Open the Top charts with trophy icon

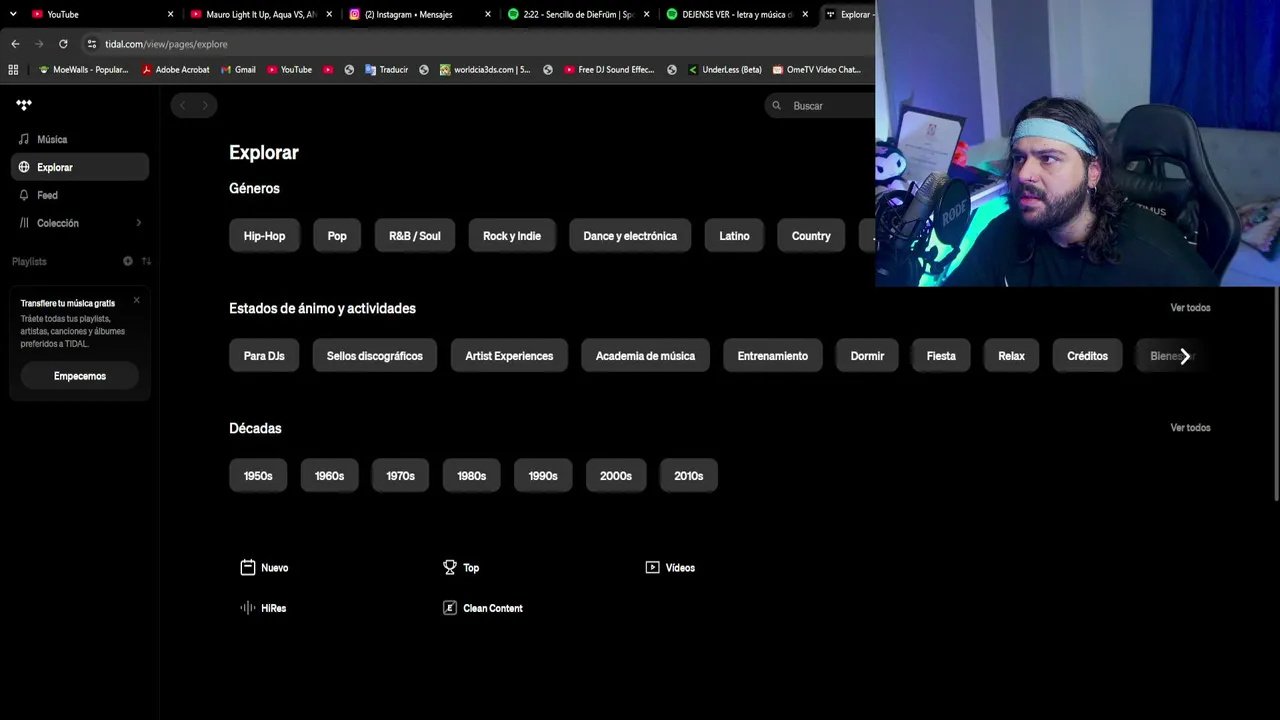pyautogui.click(x=461, y=568)
